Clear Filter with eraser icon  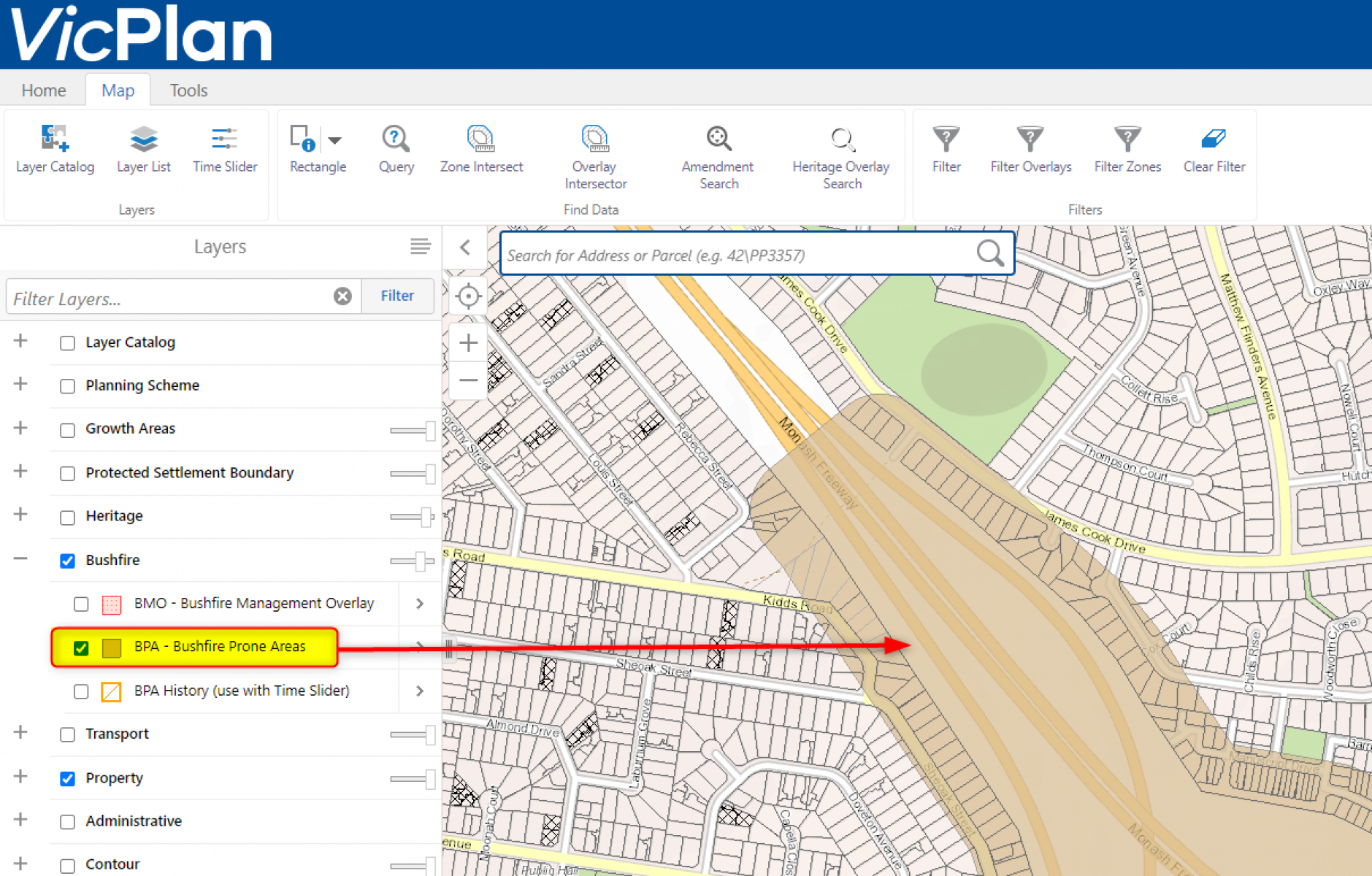click(1214, 150)
